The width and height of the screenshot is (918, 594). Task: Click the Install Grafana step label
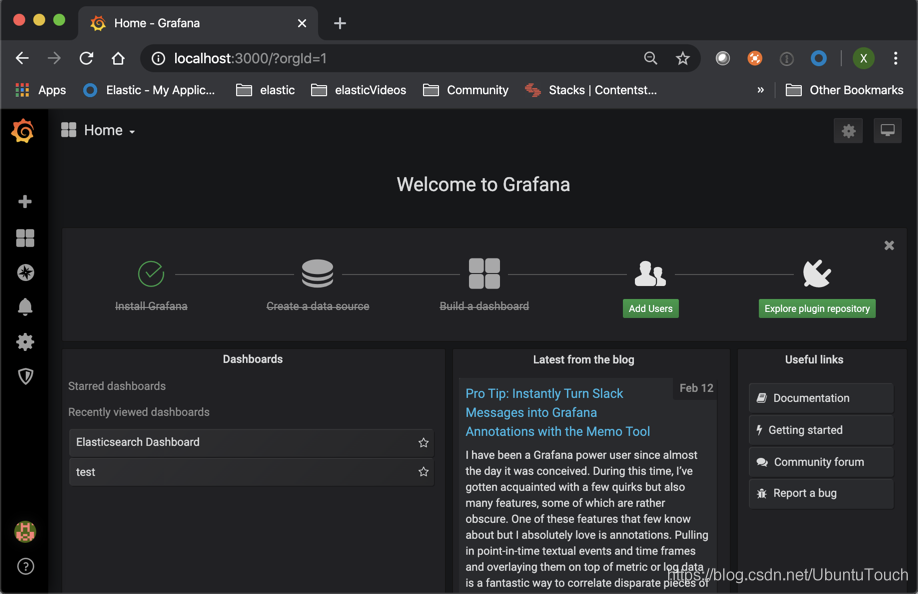tap(151, 306)
